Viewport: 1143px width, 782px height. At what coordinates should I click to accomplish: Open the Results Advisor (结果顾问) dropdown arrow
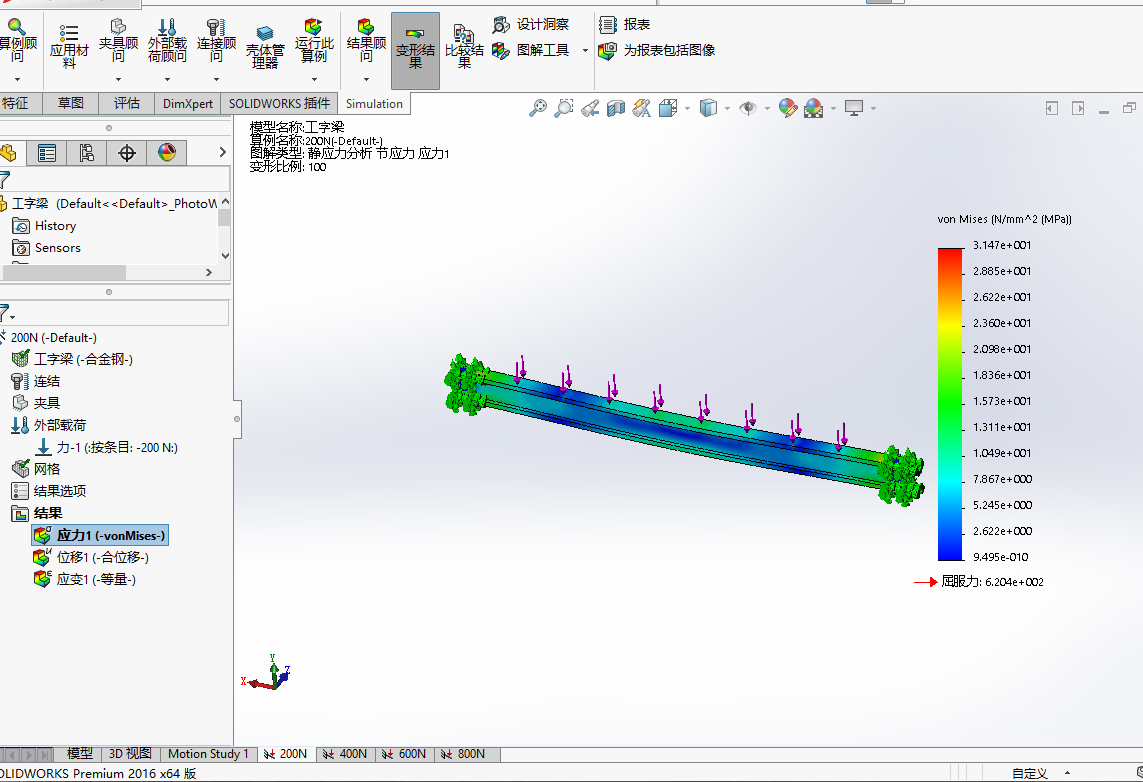click(366, 79)
